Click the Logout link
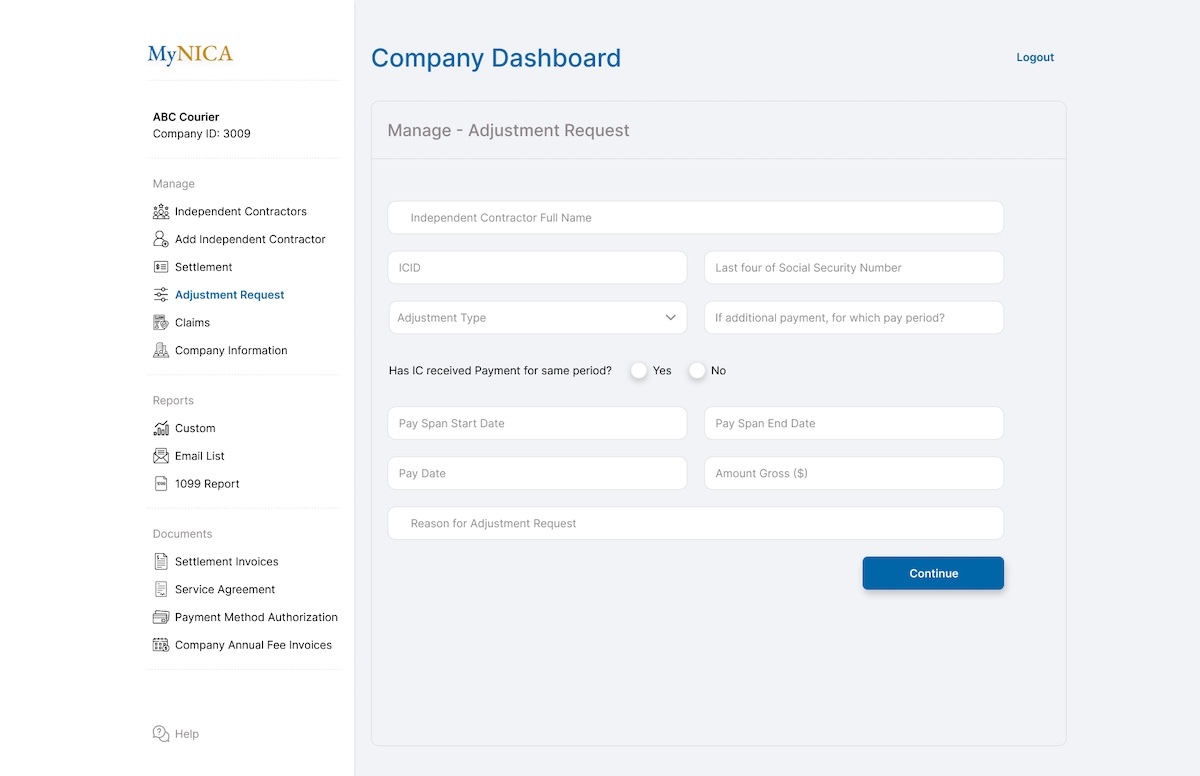The image size is (1200, 776). coord(1035,57)
